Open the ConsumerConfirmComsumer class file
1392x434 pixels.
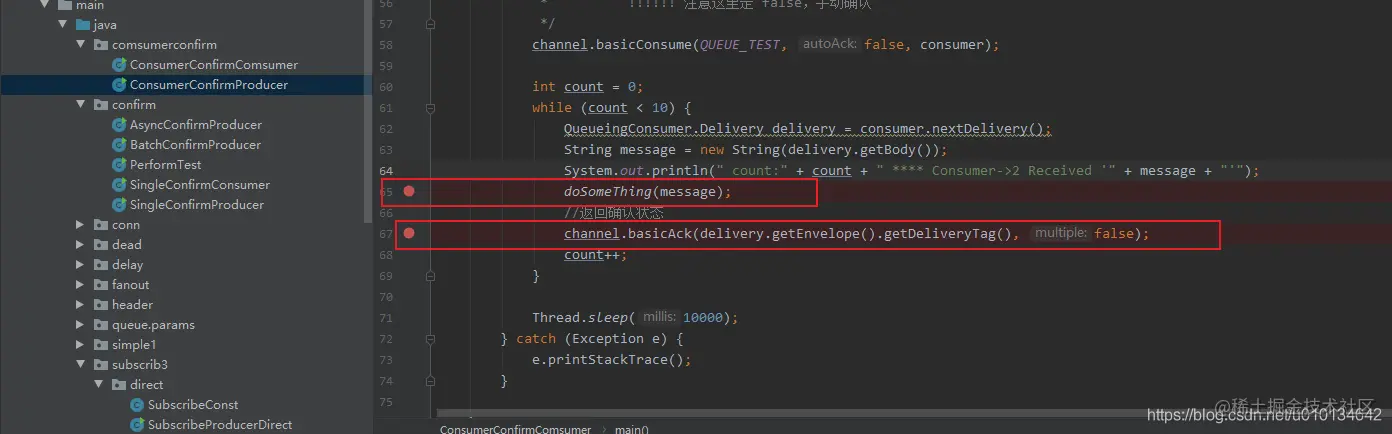click(x=213, y=65)
